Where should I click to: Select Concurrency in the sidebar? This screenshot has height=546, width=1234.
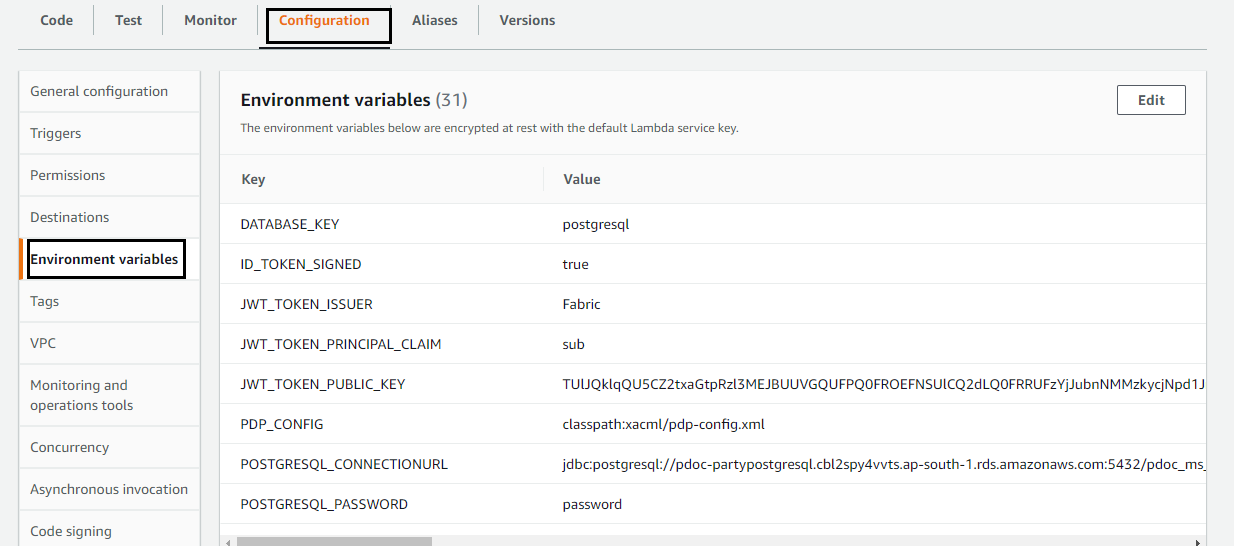70,447
